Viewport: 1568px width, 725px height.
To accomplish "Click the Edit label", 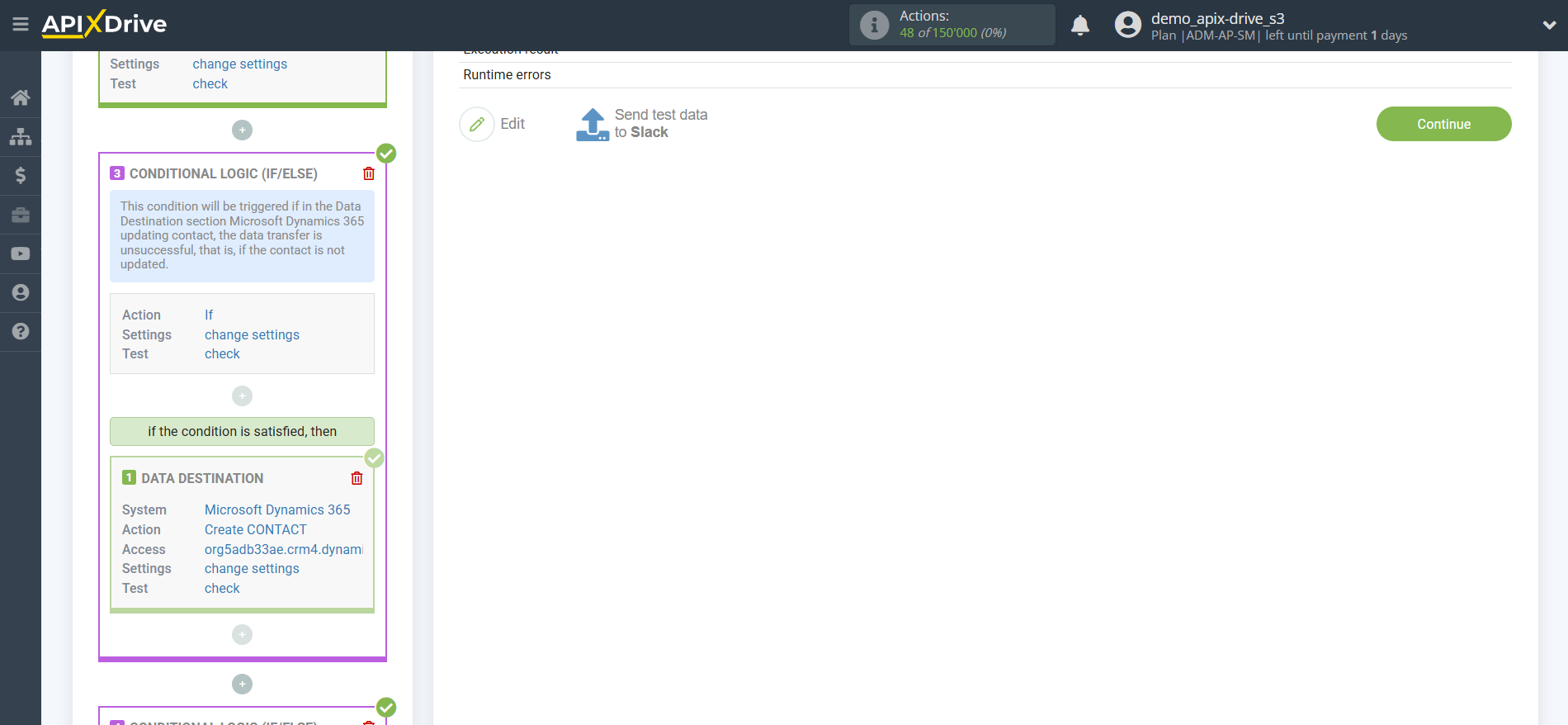I will [512, 124].
